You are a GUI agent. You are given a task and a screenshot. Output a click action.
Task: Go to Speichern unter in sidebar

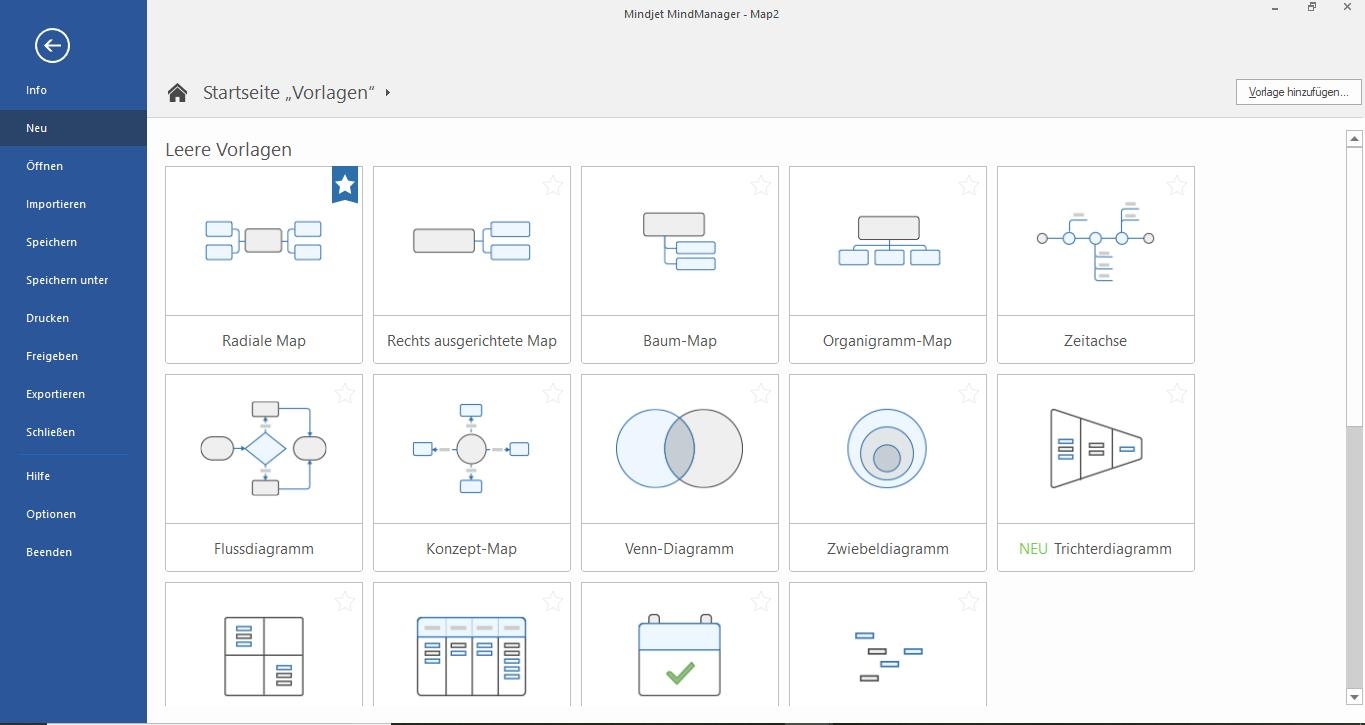click(67, 280)
